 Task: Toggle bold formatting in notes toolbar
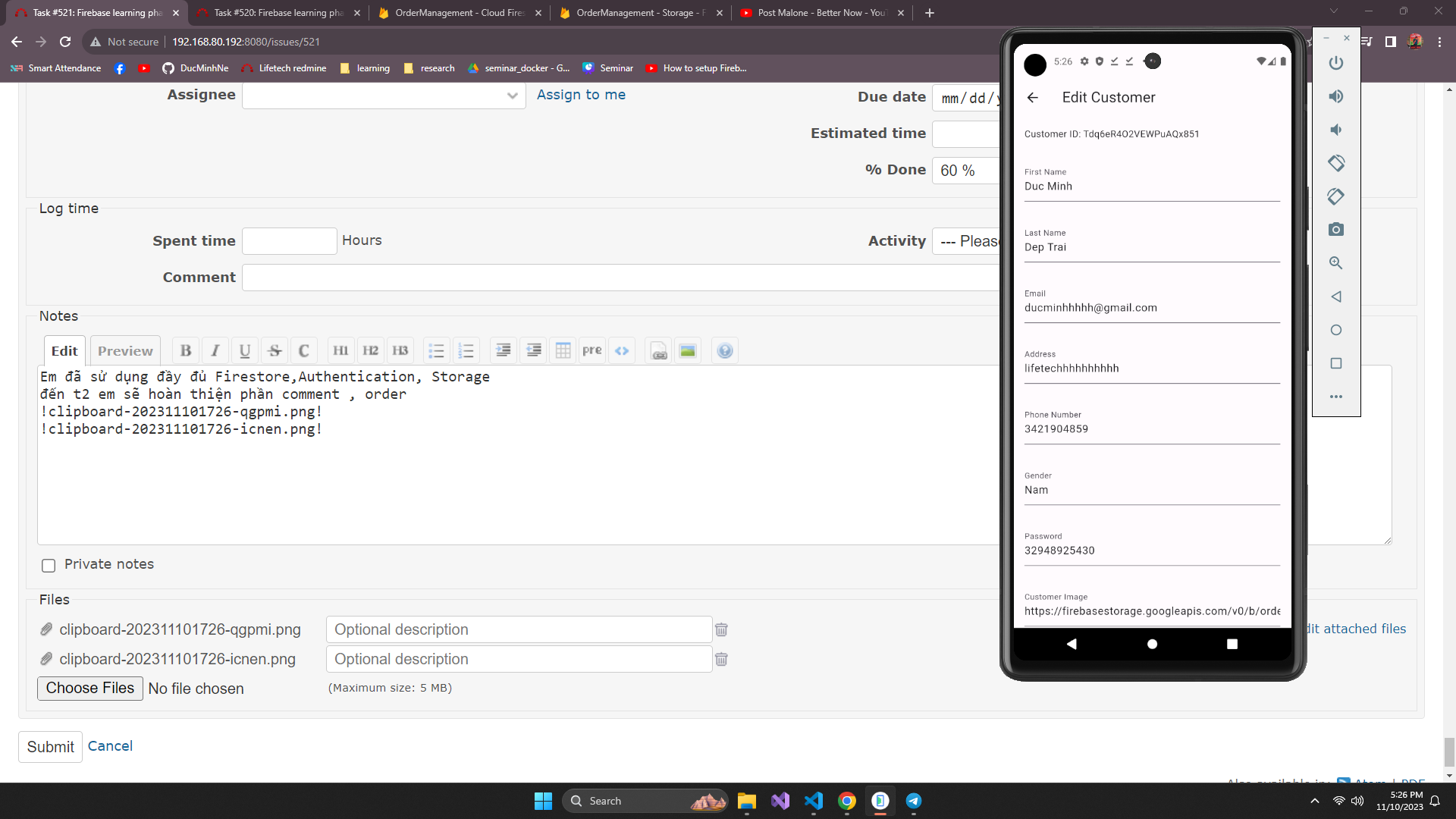(x=186, y=350)
